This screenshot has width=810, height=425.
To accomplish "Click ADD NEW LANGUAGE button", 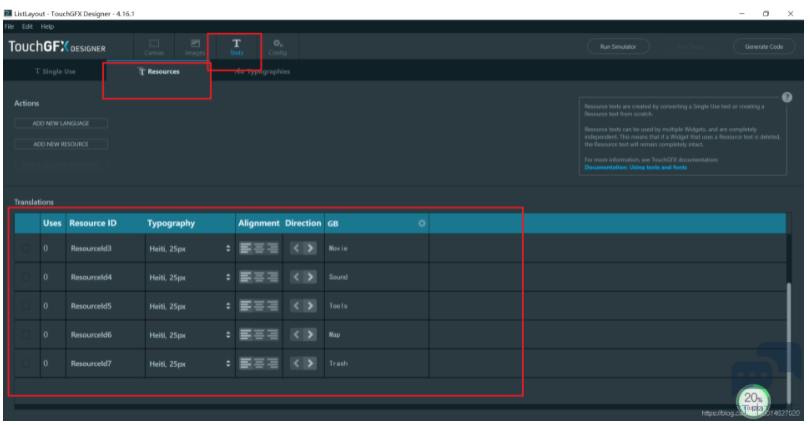I will pos(61,123).
